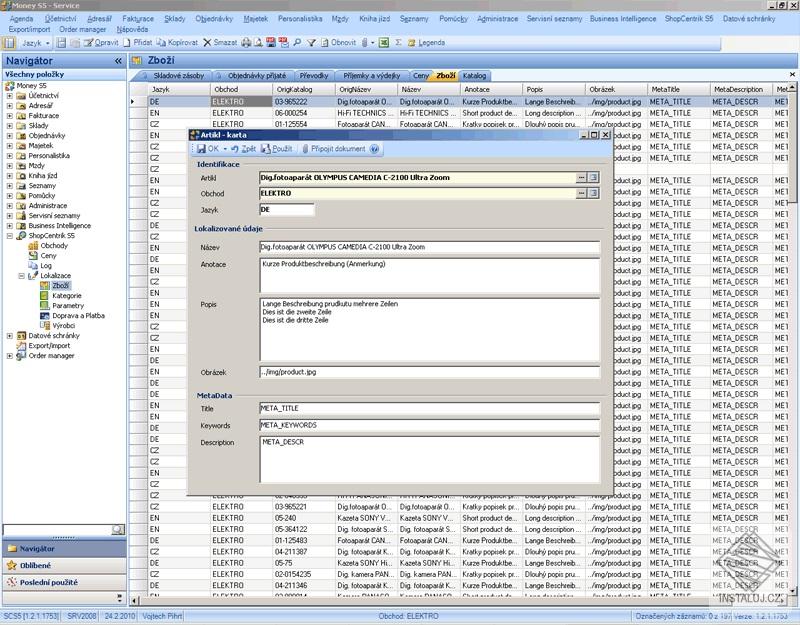Open the OK button dropdown arrow

[x=225, y=149]
